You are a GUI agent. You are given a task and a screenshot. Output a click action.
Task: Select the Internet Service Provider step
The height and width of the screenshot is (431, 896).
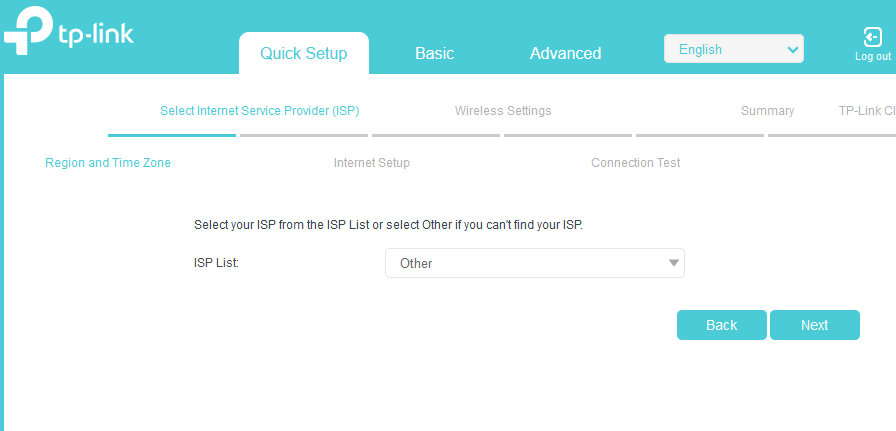[x=259, y=111]
